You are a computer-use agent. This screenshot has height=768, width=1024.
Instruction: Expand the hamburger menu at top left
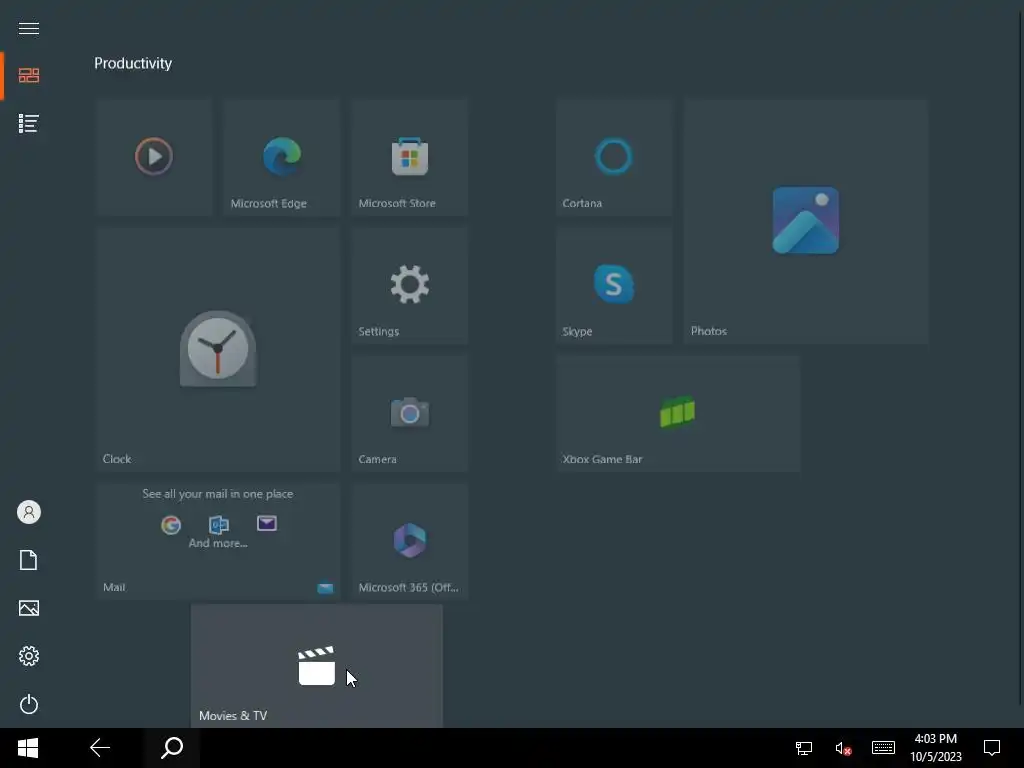29,28
